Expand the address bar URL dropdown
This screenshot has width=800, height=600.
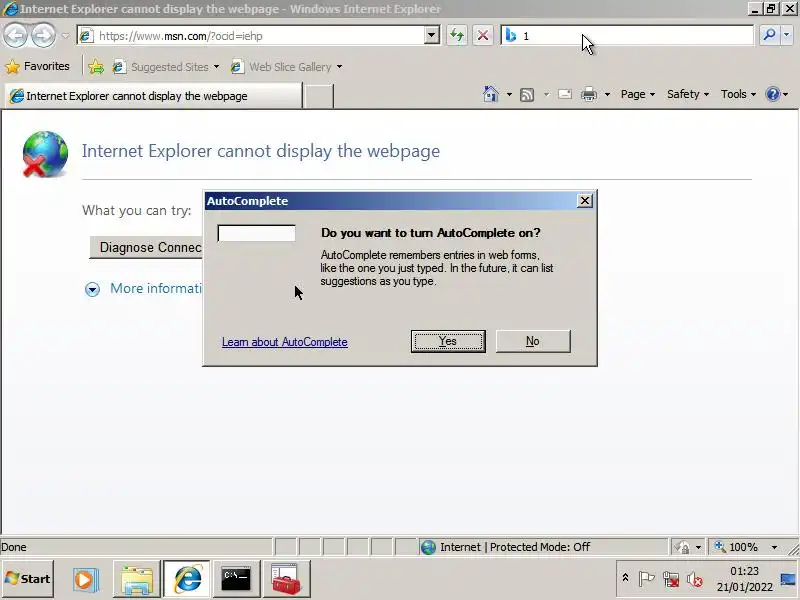[432, 36]
